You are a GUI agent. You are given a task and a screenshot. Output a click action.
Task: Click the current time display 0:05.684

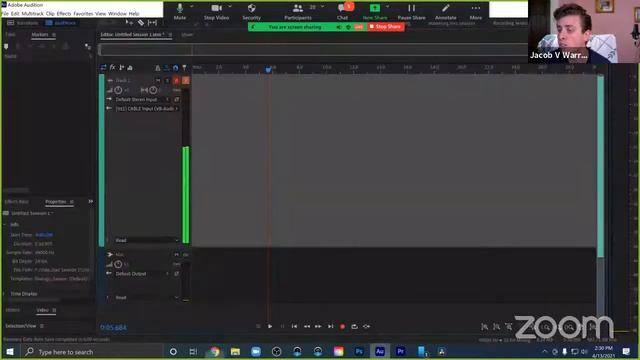tap(113, 327)
